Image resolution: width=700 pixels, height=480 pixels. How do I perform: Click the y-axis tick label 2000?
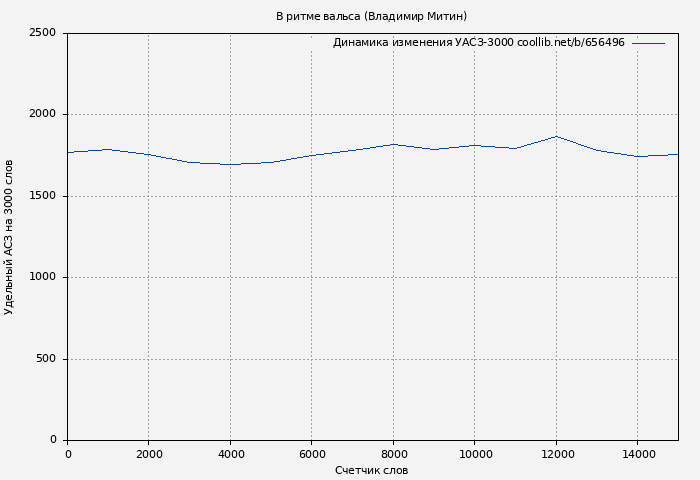(x=43, y=115)
